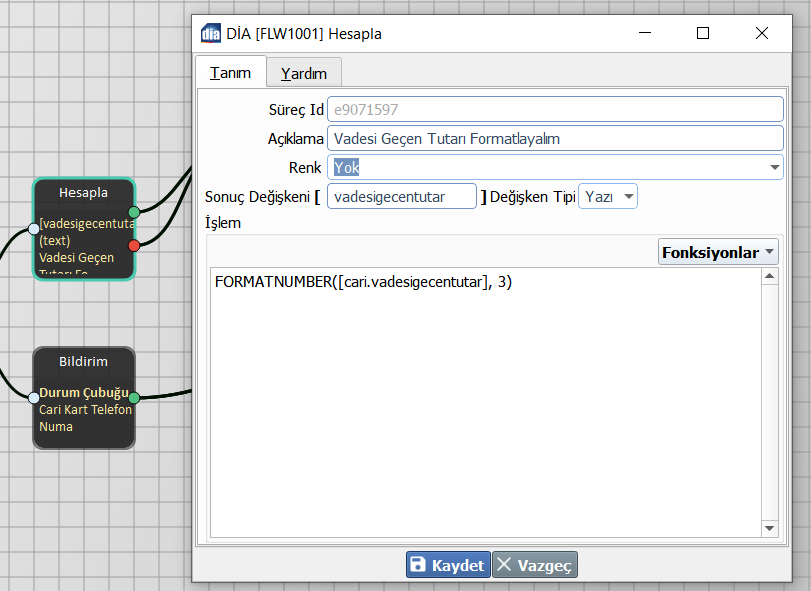
Task: Click the red error port on Hesapla node
Action: click(x=134, y=245)
